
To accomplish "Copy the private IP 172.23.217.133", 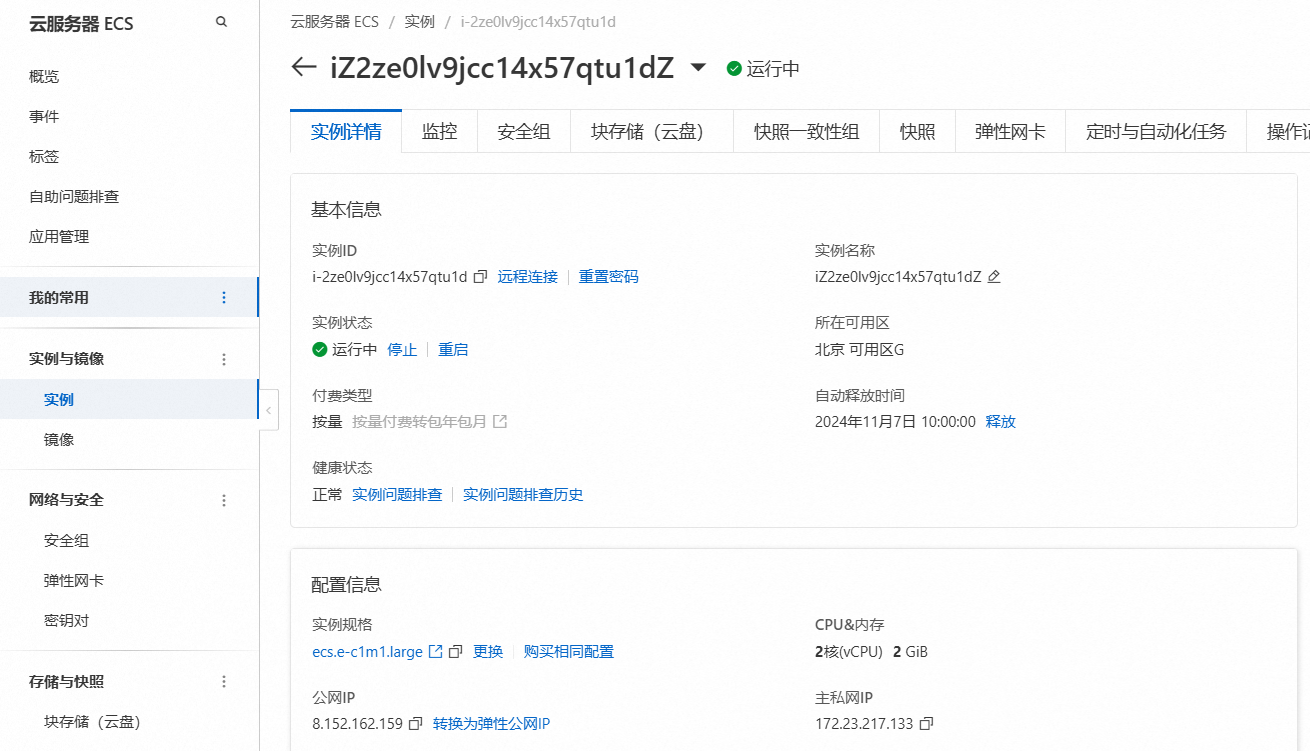I will pyautogui.click(x=926, y=724).
